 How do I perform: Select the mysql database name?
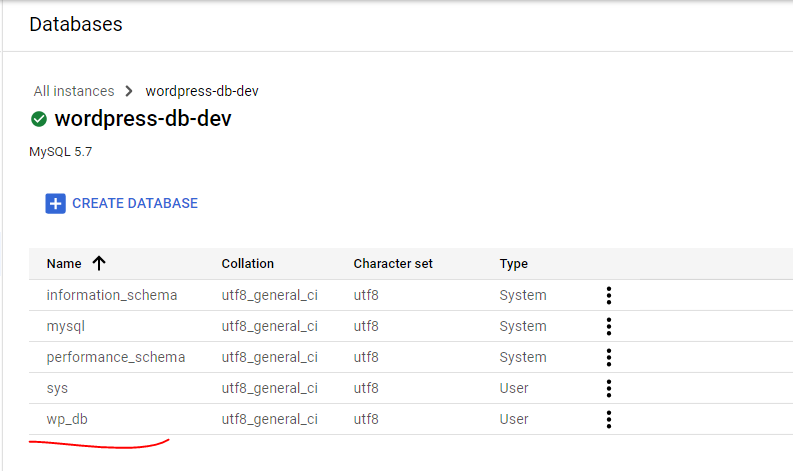pos(66,326)
